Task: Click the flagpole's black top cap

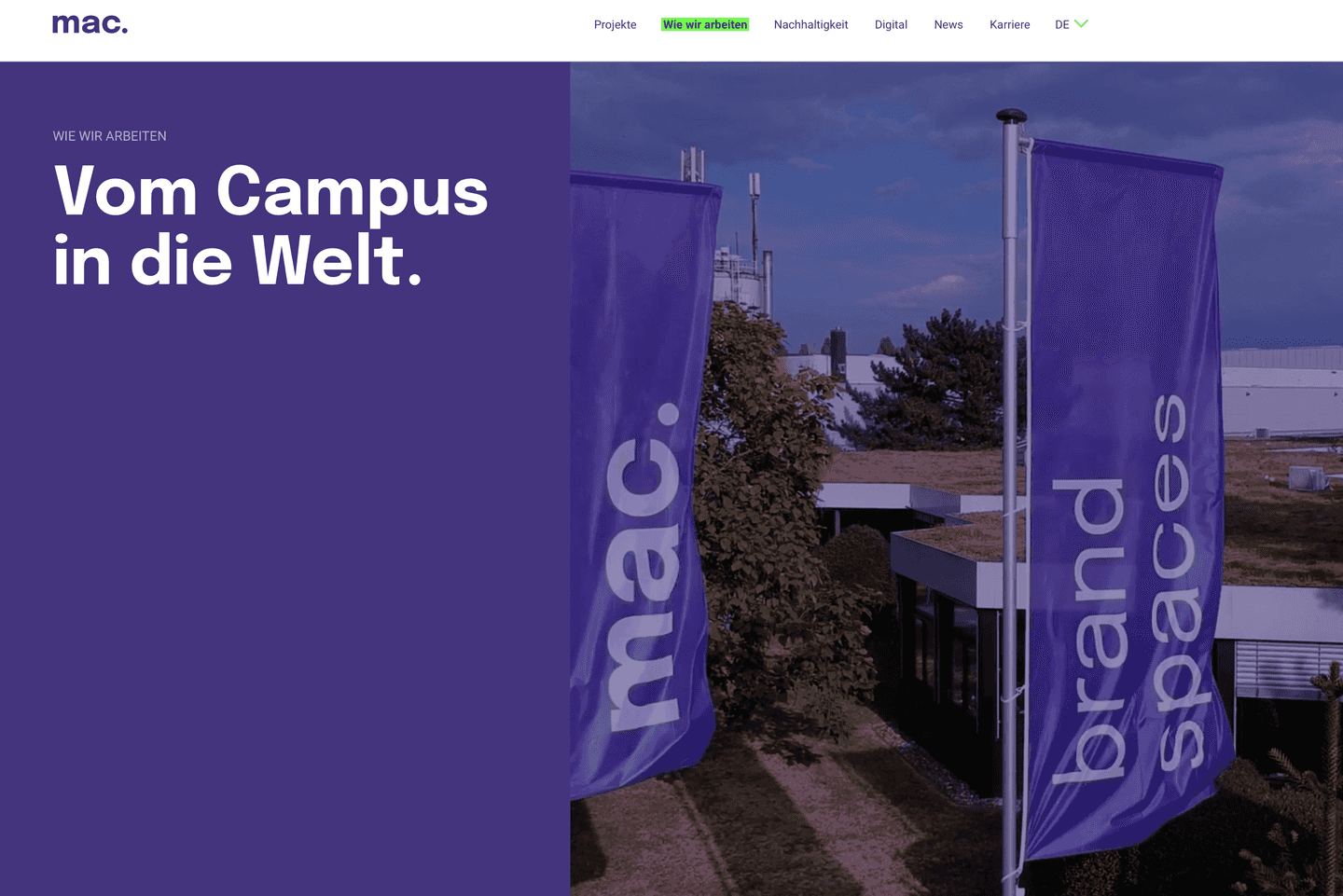Action: tap(1011, 117)
